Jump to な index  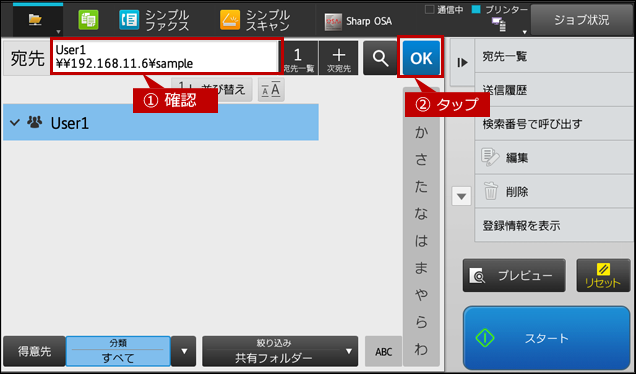pyautogui.click(x=421, y=214)
